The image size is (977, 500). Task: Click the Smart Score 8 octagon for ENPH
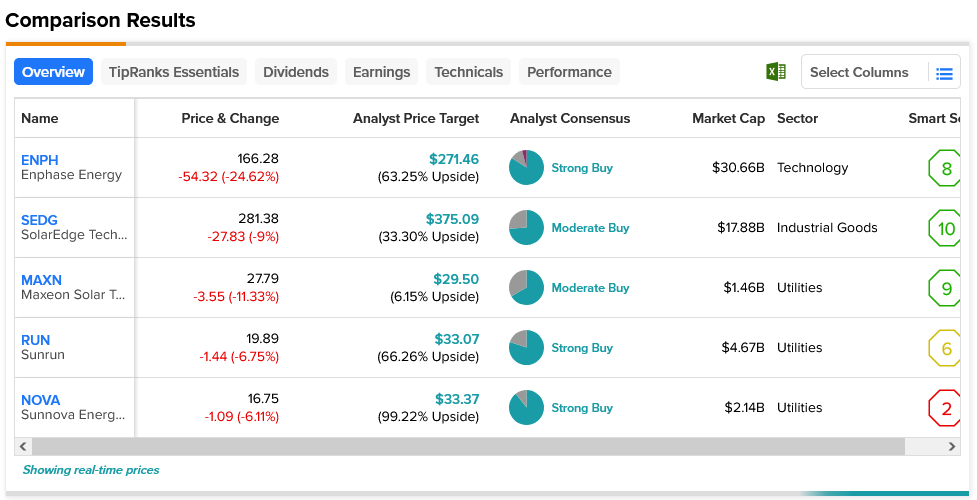pyautogui.click(x=946, y=168)
